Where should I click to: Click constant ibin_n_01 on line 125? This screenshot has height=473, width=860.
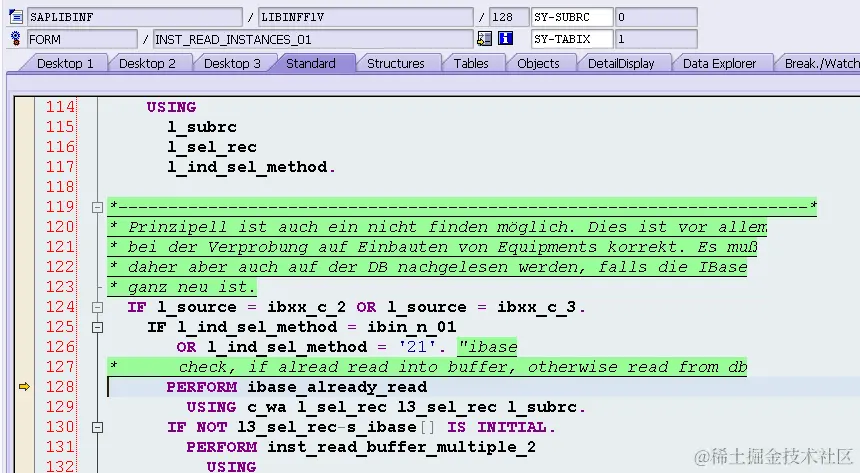[x=411, y=327]
